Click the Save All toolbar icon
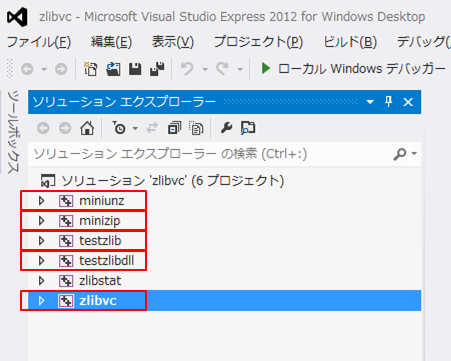 157,69
